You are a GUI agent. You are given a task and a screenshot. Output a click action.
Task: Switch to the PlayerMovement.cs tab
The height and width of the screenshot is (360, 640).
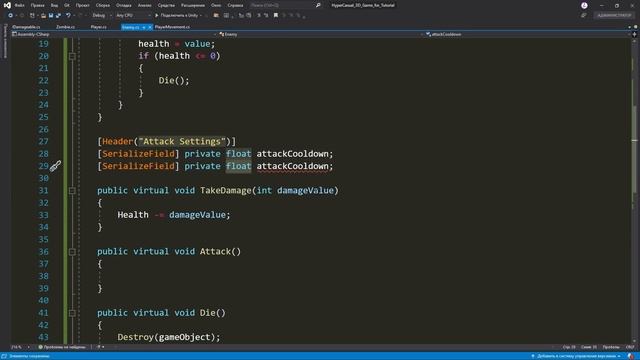[x=172, y=27]
